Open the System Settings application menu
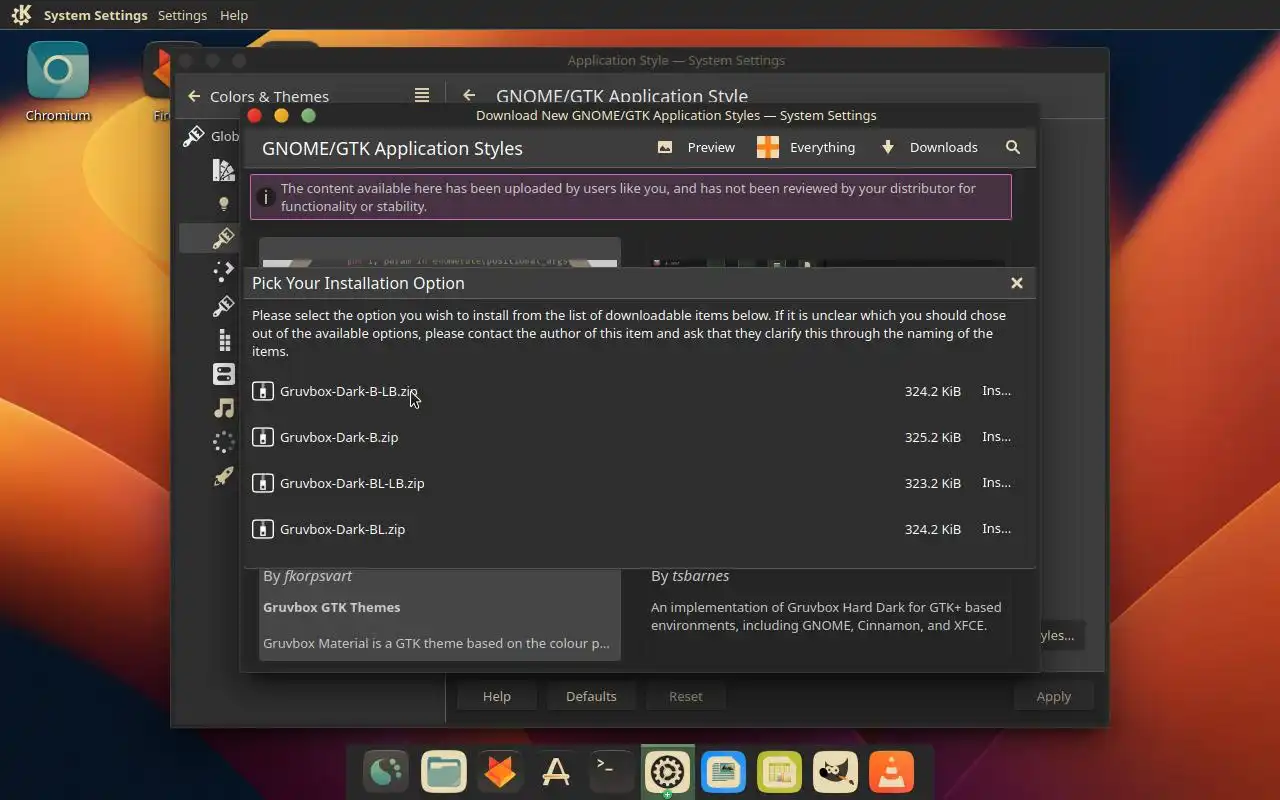This screenshot has width=1280, height=800. [x=95, y=15]
